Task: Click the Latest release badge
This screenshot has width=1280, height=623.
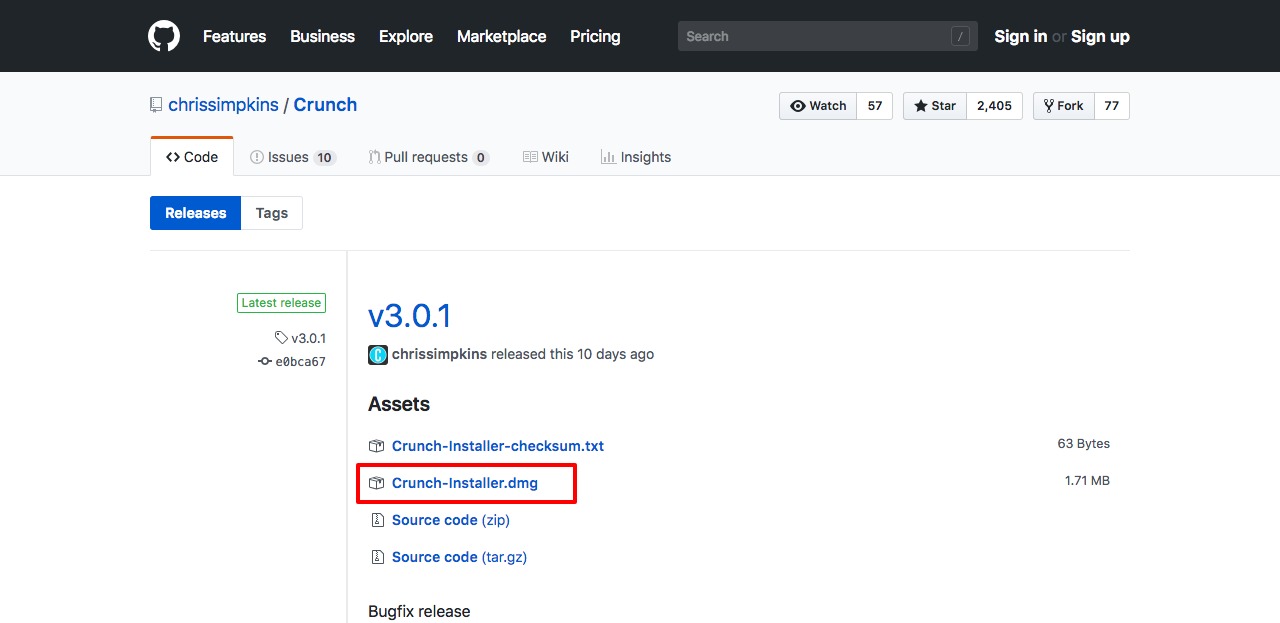Action: [281, 303]
